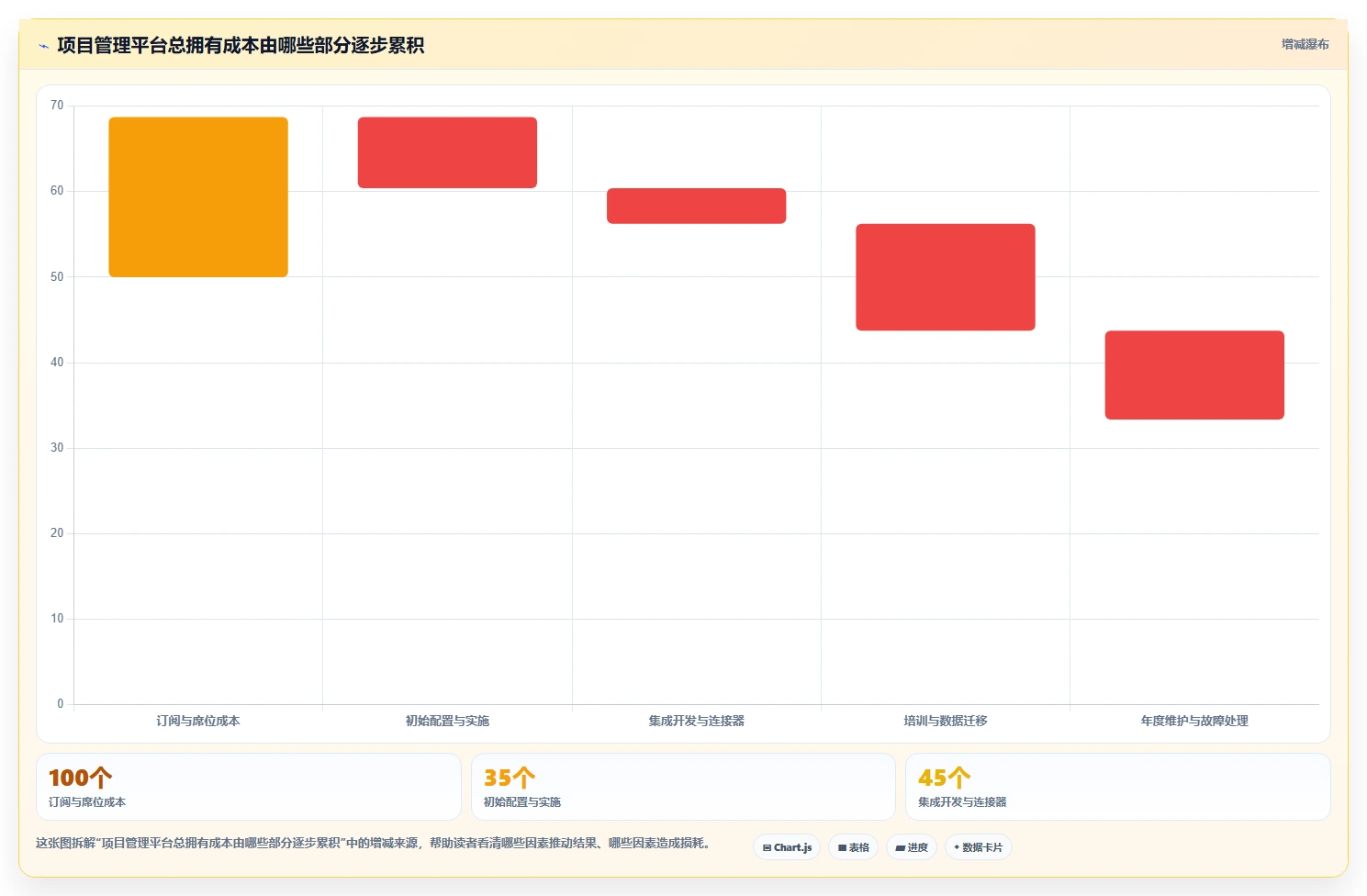Click the small icon before the title
1367x896 pixels.
[43, 46]
